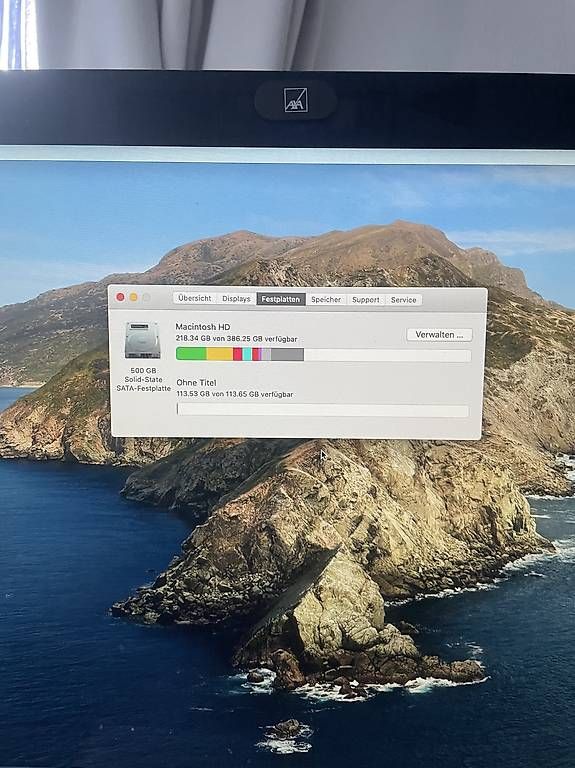This screenshot has height=768, width=575.
Task: Click the Ohne Titel volume name
Action: coord(196,383)
